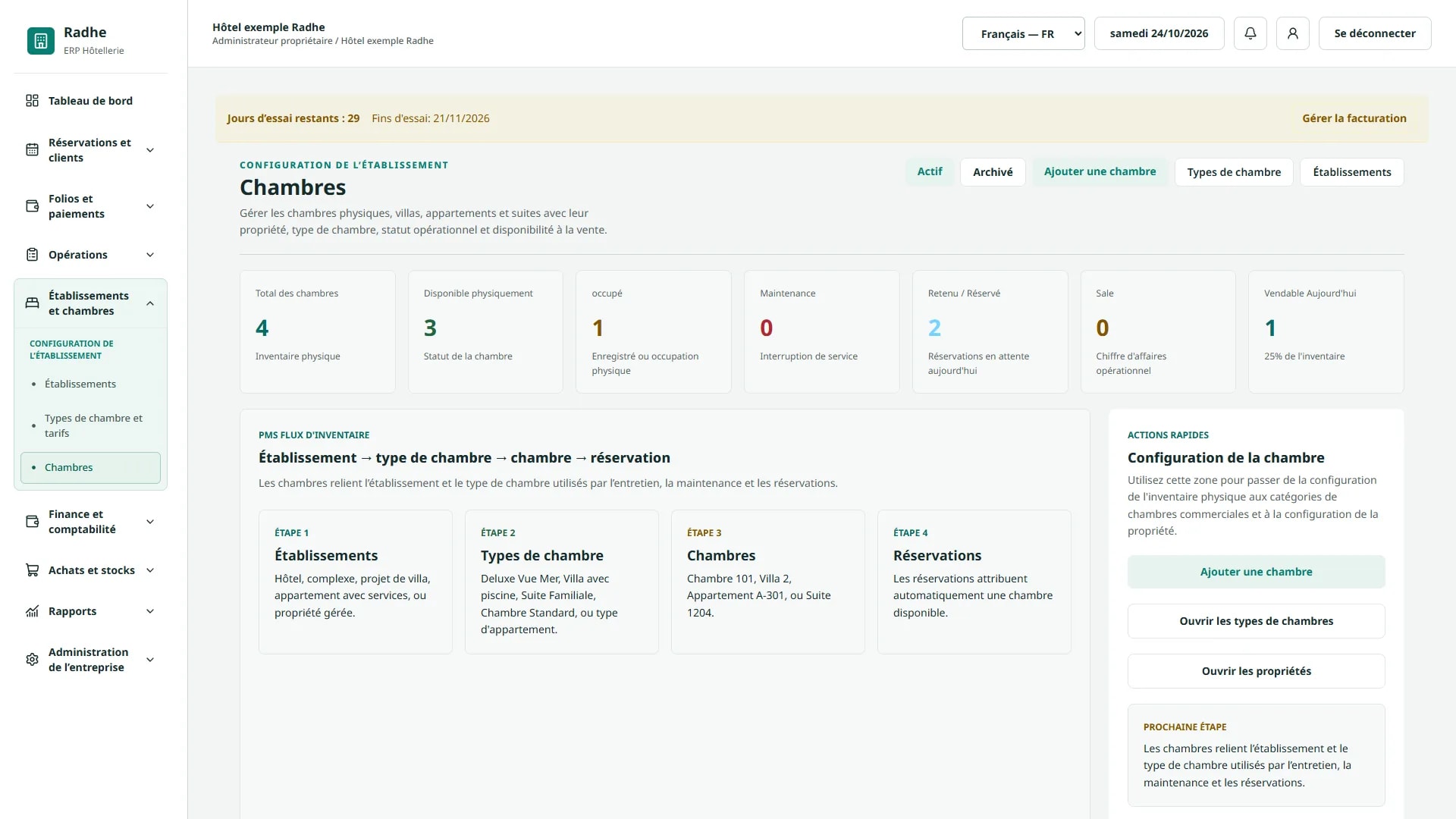
Task: Expand the Finance et comptabilité chevron
Action: point(150,522)
